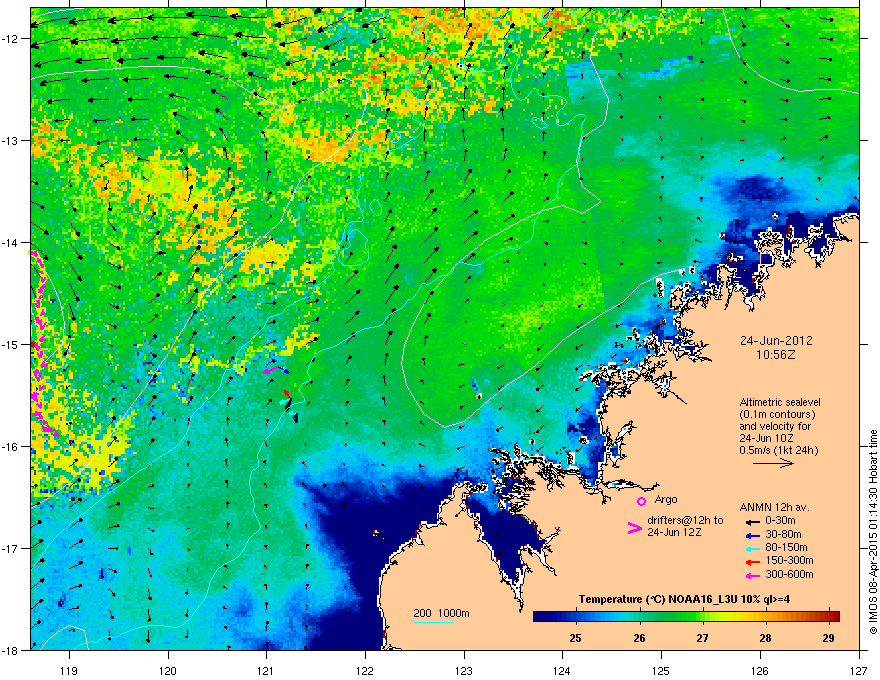
Task: Click latitude axis label '-16'
Action: pos(10,447)
